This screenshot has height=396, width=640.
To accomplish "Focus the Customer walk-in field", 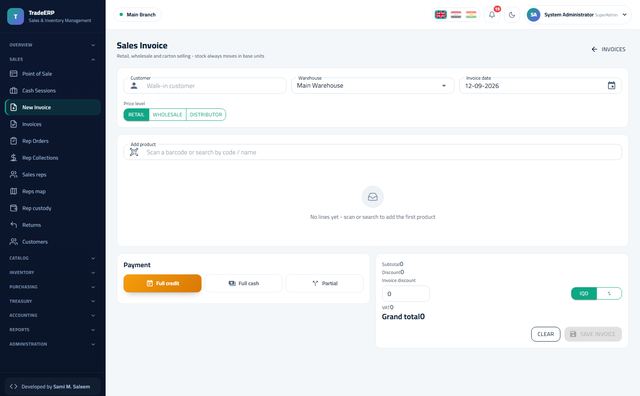I will pyautogui.click(x=205, y=86).
